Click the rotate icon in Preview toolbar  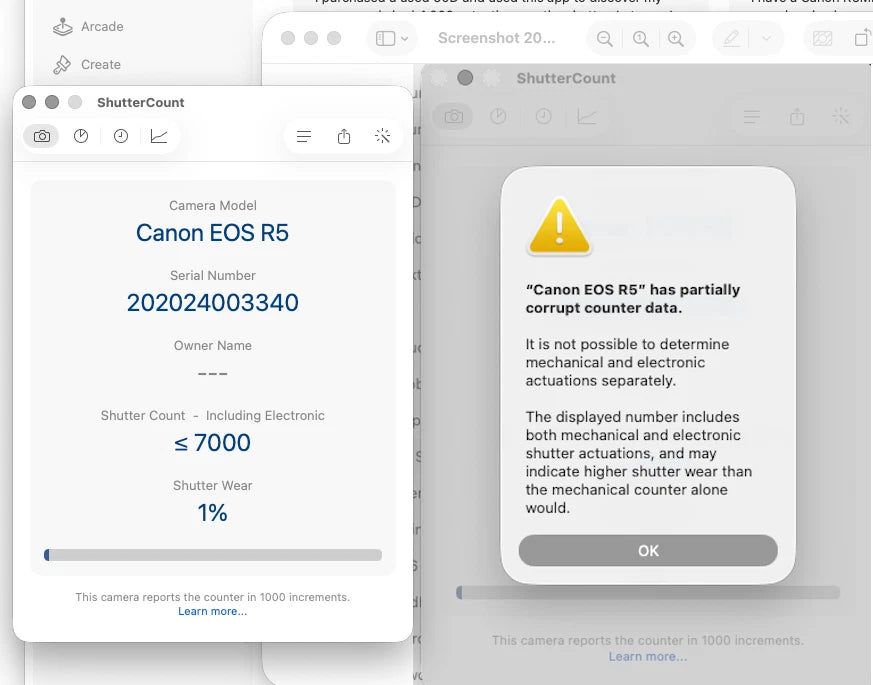pos(862,38)
